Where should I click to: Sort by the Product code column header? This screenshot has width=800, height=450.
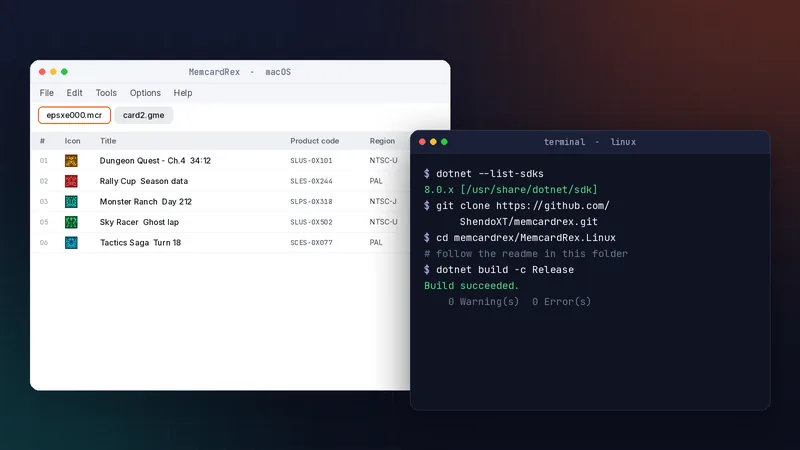coord(314,141)
